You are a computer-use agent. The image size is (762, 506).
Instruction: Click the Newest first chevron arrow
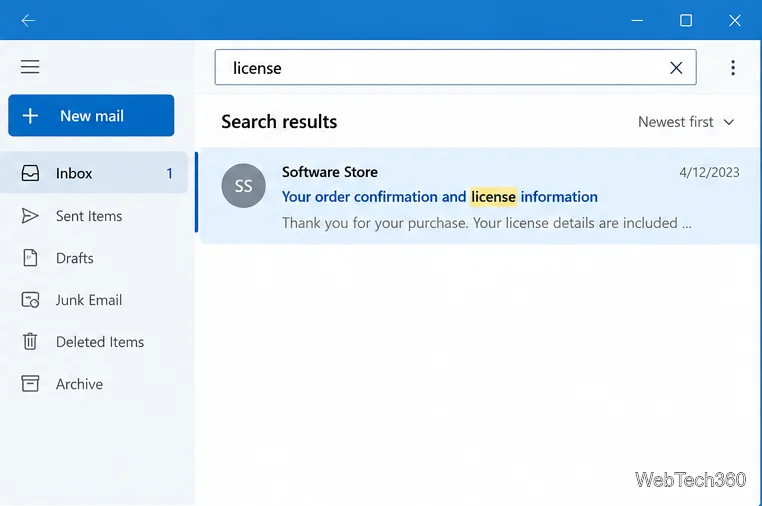[x=728, y=122]
